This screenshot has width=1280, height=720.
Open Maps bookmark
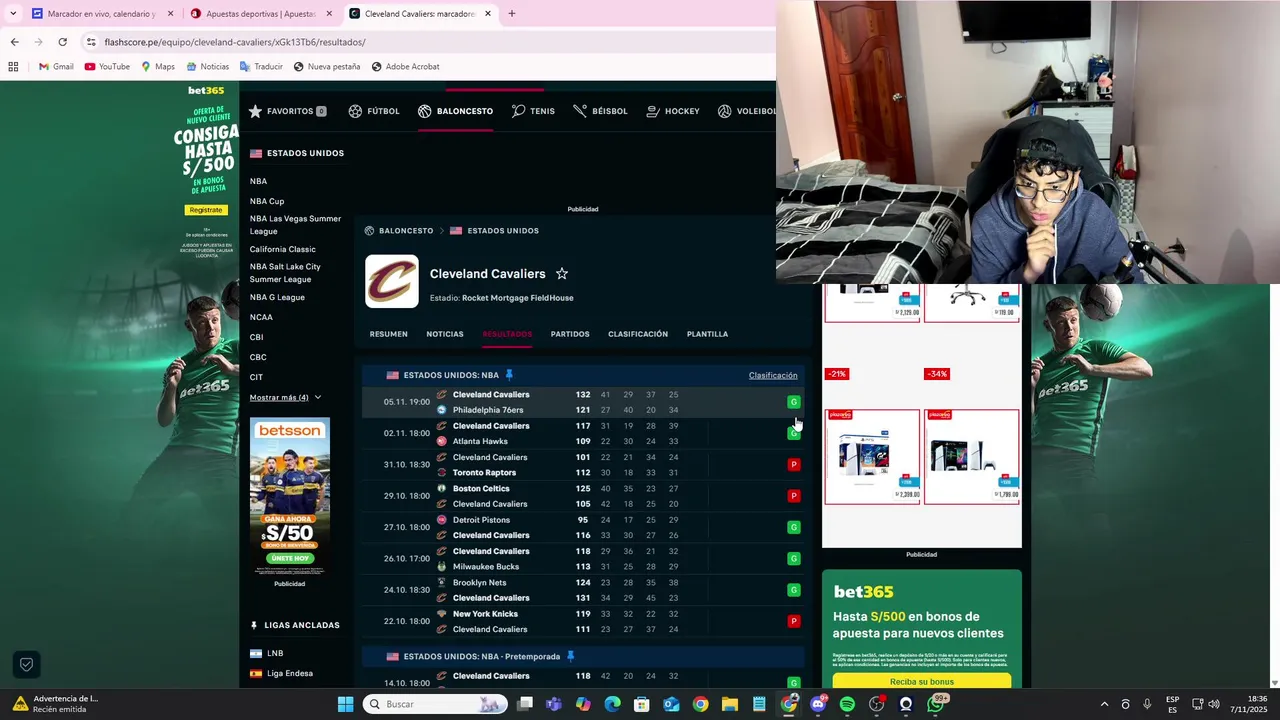(158, 67)
